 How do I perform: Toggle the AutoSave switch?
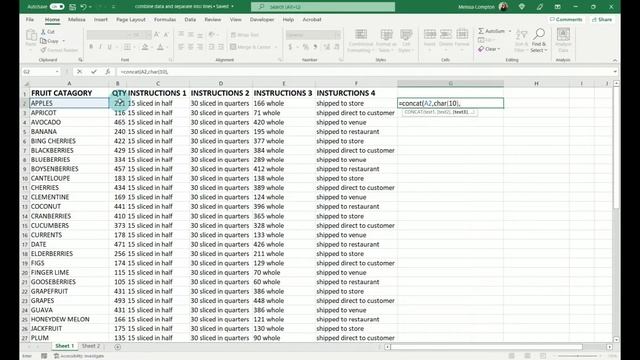(x=57, y=7)
